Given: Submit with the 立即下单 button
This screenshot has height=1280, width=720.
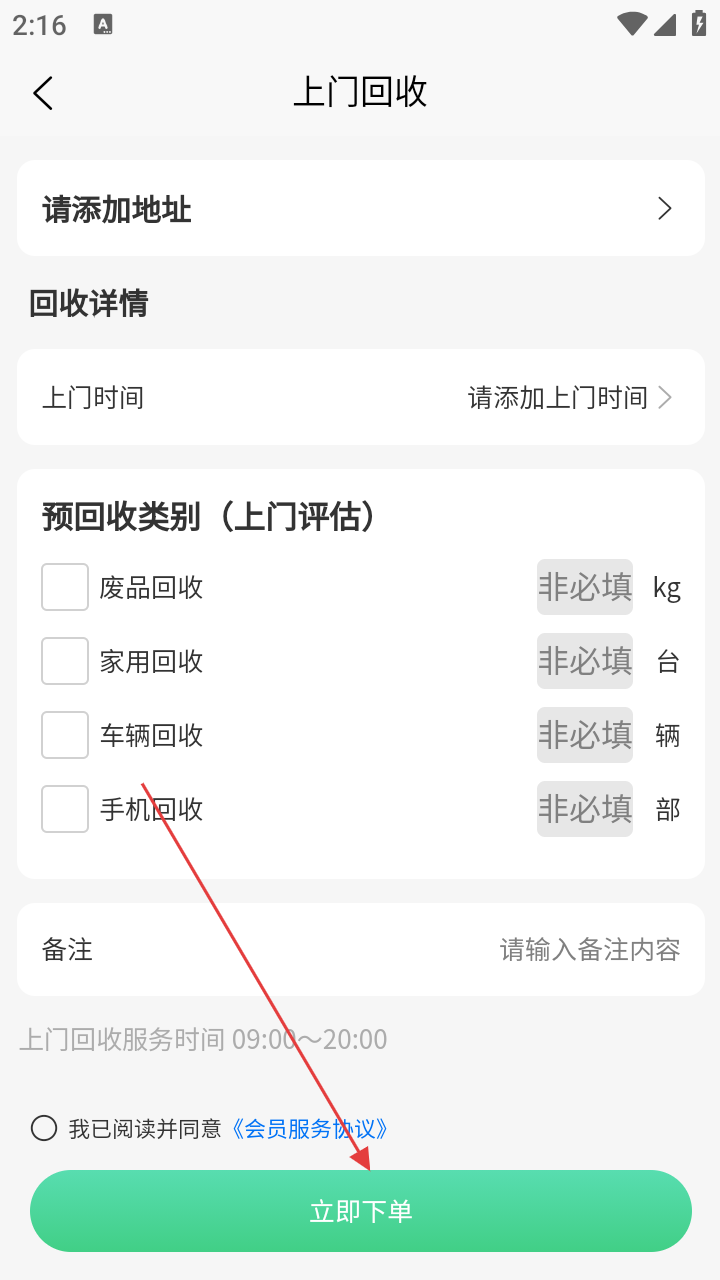Looking at the screenshot, I should click(x=361, y=1211).
